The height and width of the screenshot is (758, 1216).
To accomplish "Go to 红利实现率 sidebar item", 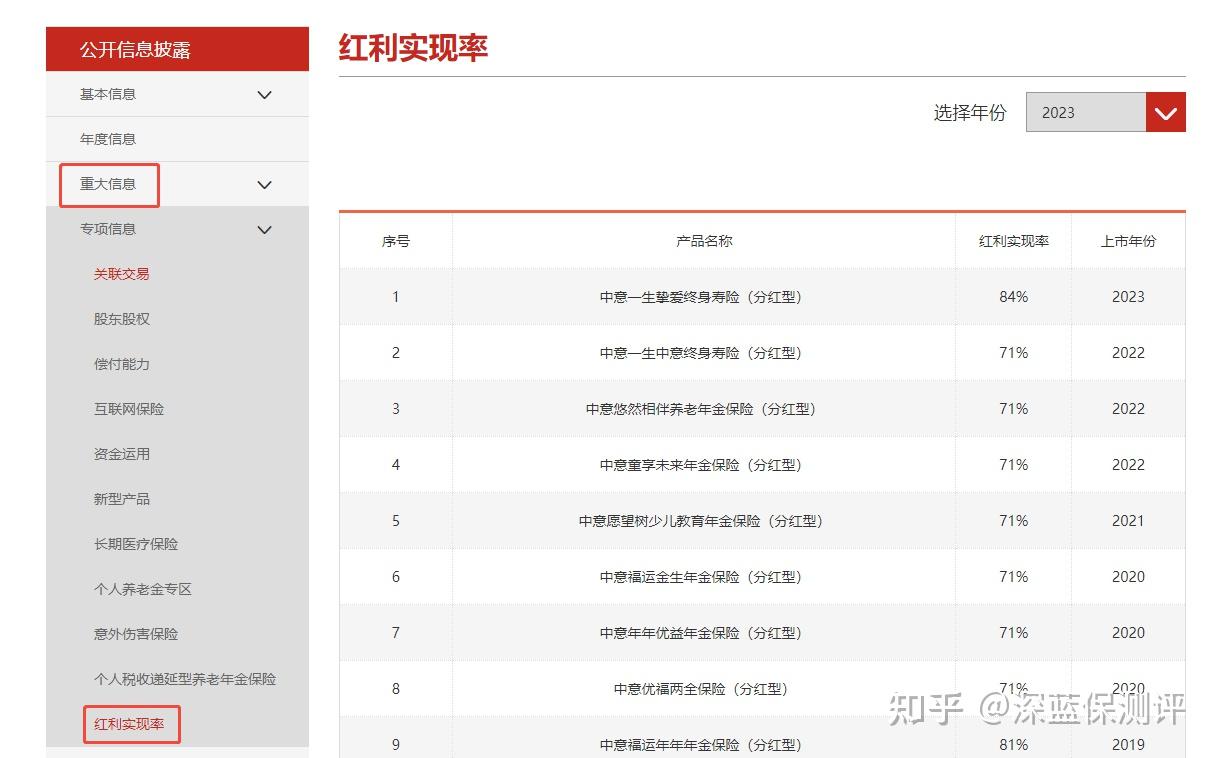I will (129, 724).
